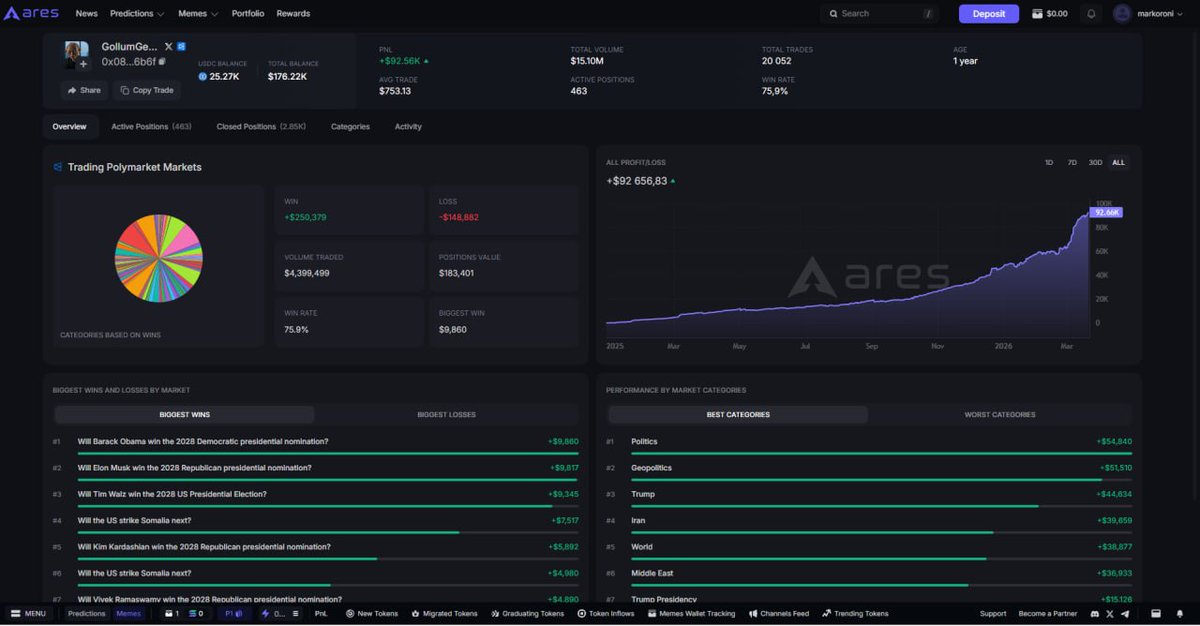This screenshot has width=1200, height=626.
Task: Open Rewards in the top navigation
Action: tap(293, 14)
